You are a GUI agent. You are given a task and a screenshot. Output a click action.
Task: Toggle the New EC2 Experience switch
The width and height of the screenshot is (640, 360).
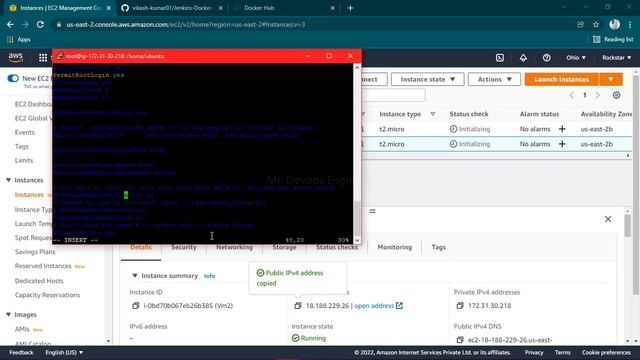pyautogui.click(x=13, y=78)
